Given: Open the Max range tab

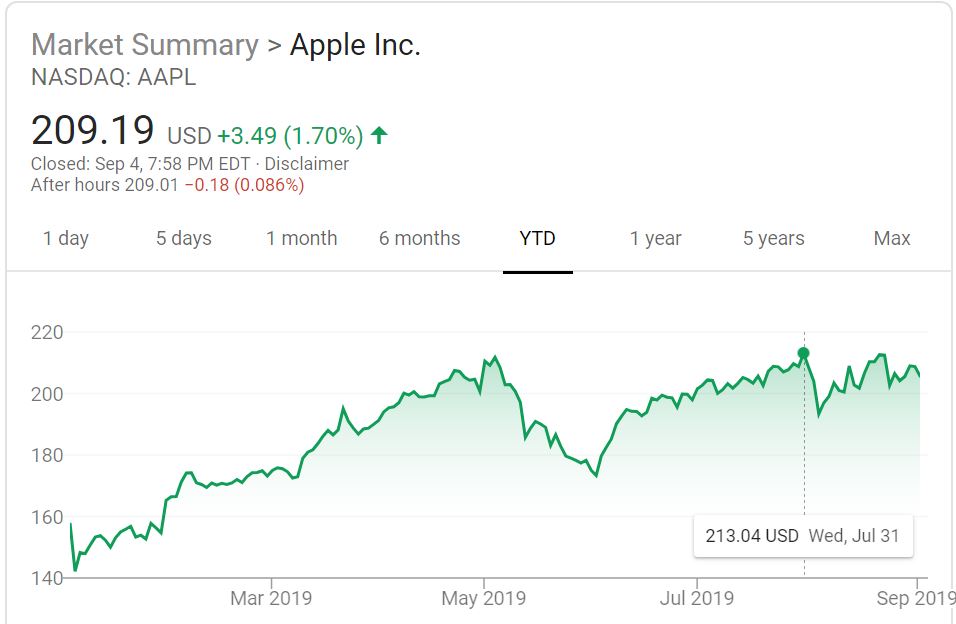Looking at the screenshot, I should [x=891, y=238].
